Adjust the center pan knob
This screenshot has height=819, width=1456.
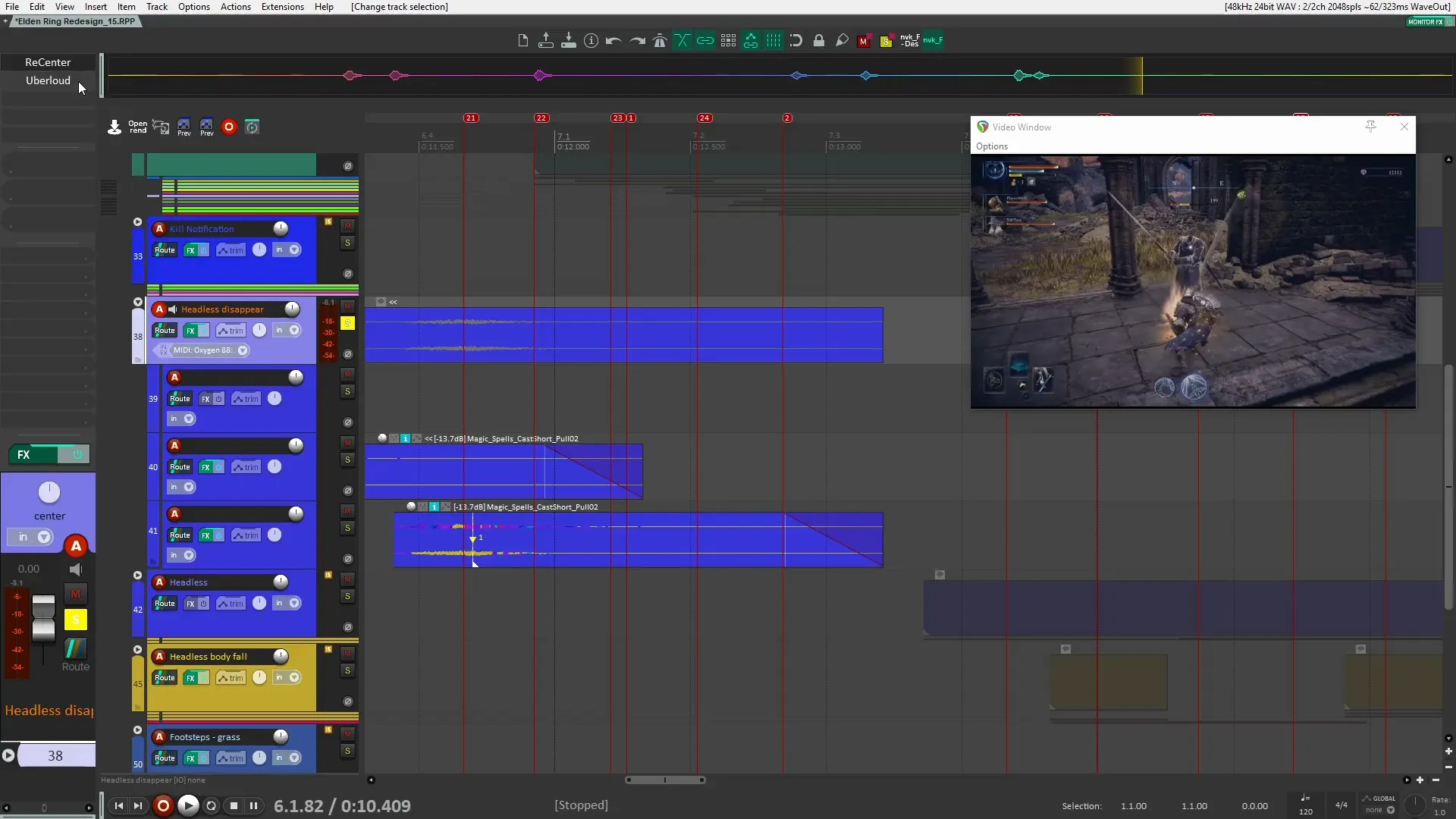click(49, 493)
